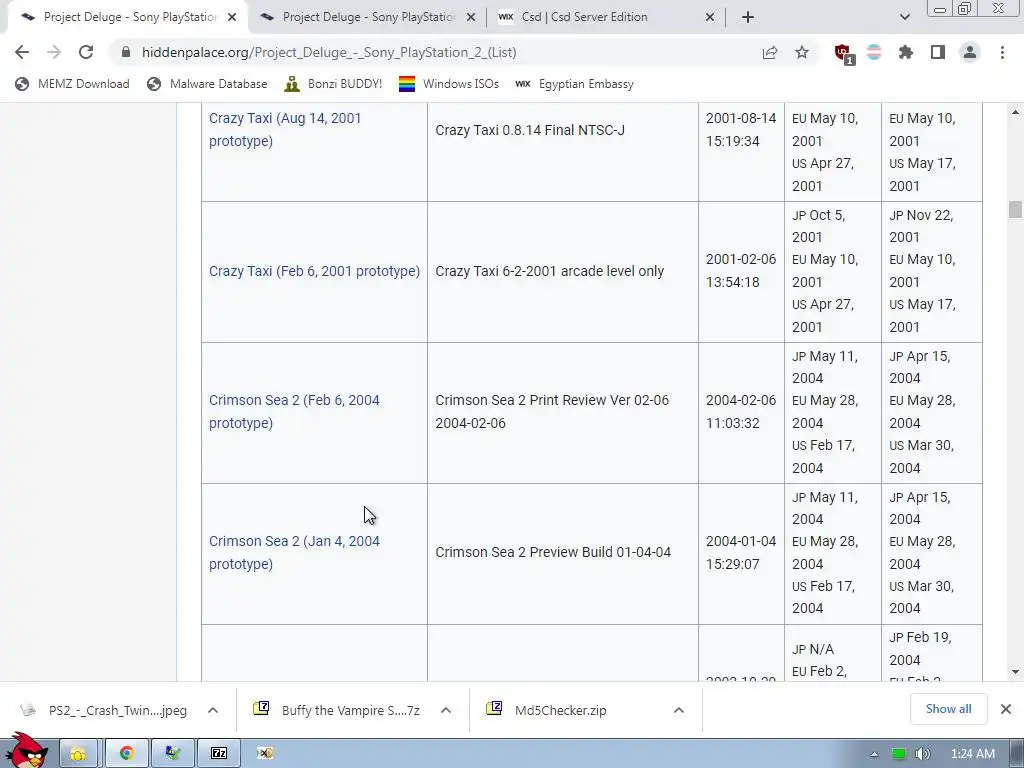Select timestamp 2001-02-06 13:54:18
The height and width of the screenshot is (768, 1024).
coord(741,270)
